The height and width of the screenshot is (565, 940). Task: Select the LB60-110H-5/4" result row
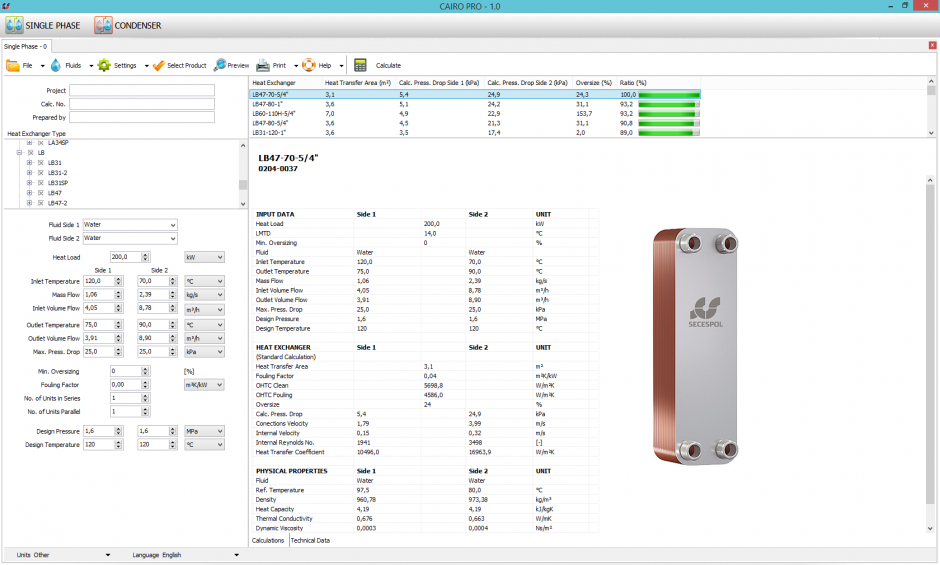tap(474, 114)
